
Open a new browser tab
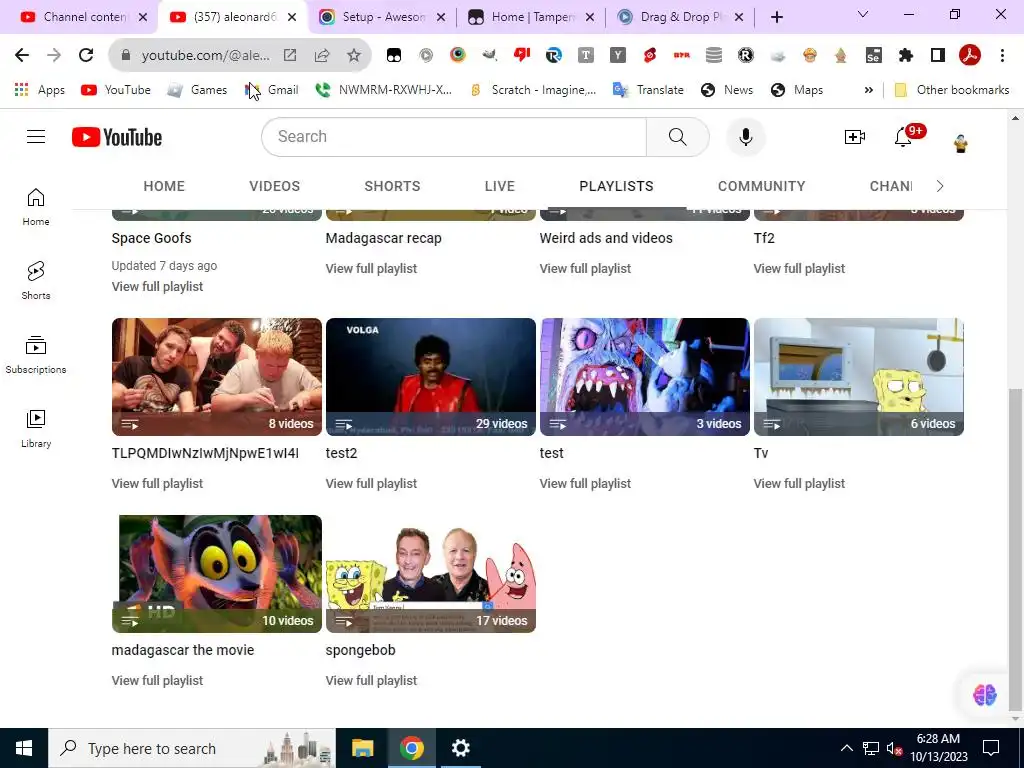[x=776, y=17]
